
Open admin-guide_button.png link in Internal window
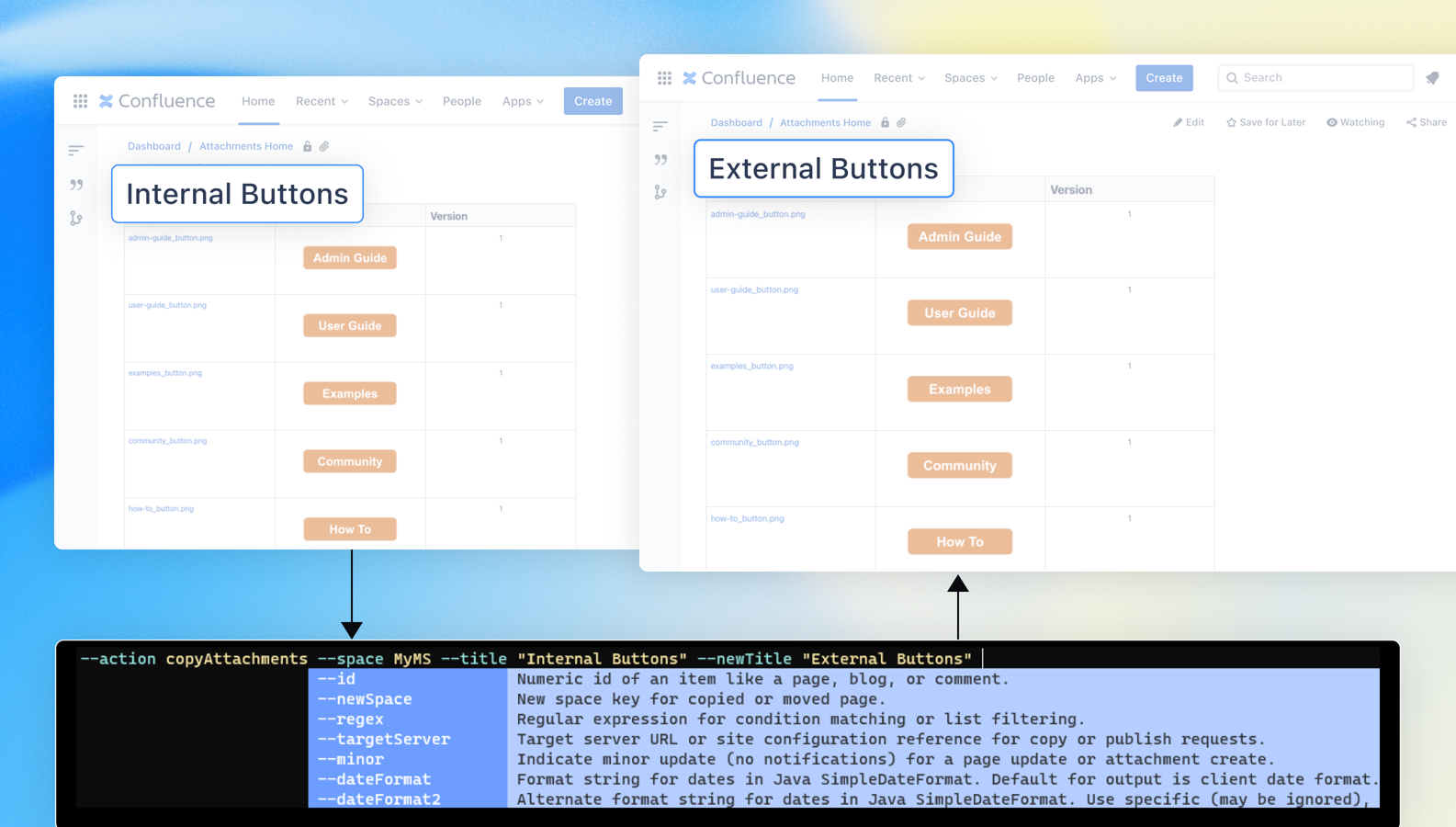(171, 238)
